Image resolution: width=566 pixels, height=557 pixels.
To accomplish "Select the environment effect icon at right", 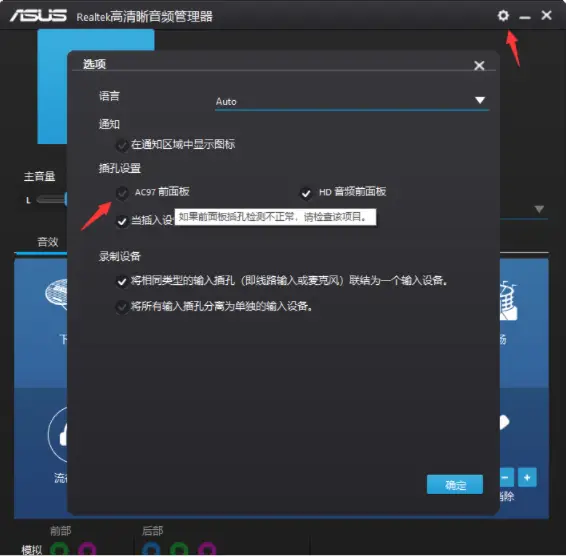I will 509,301.
